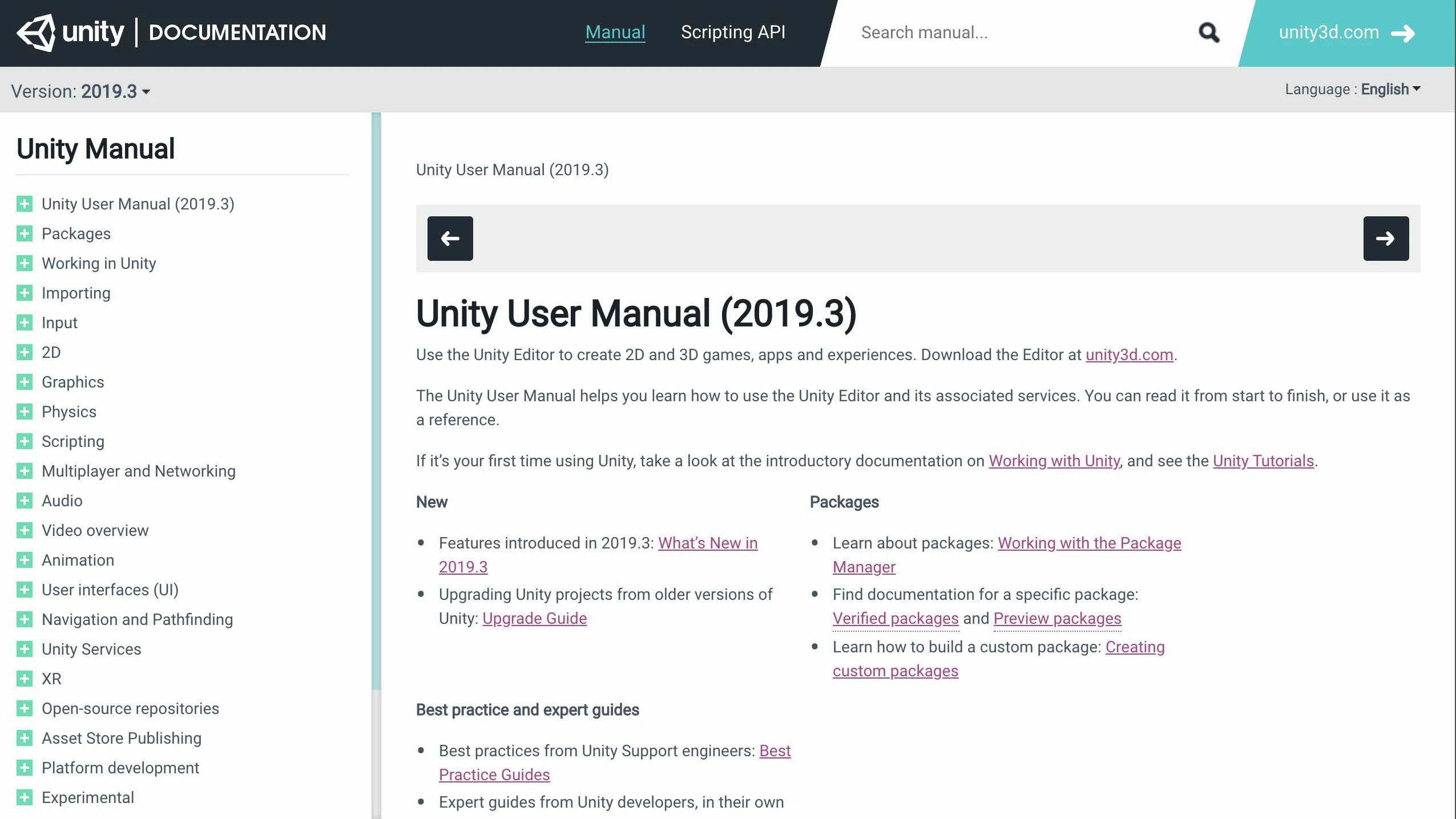Click the Search manual input field
The width and height of the screenshot is (1456, 819).
click(1022, 33)
